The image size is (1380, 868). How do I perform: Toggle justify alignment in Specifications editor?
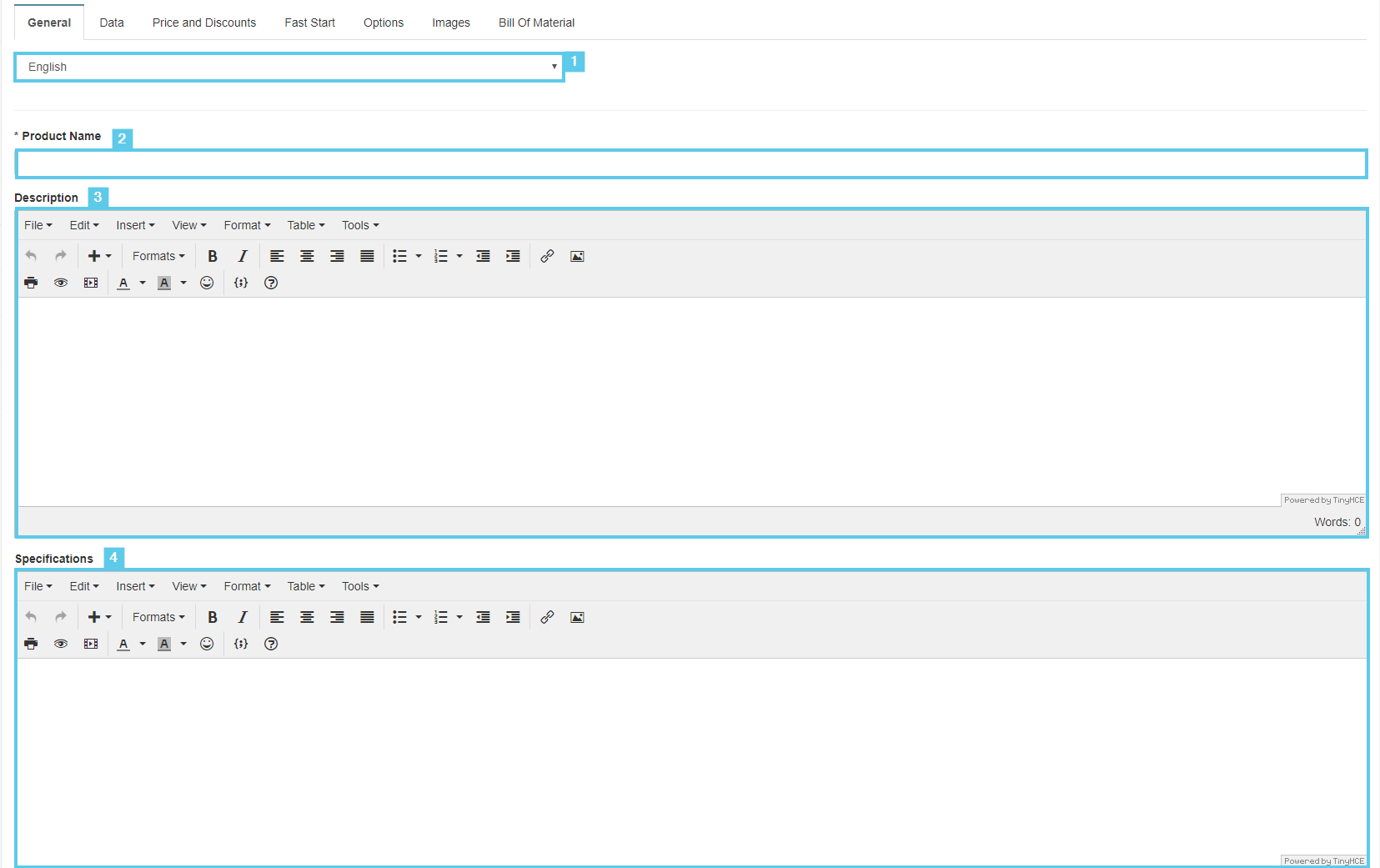[367, 617]
